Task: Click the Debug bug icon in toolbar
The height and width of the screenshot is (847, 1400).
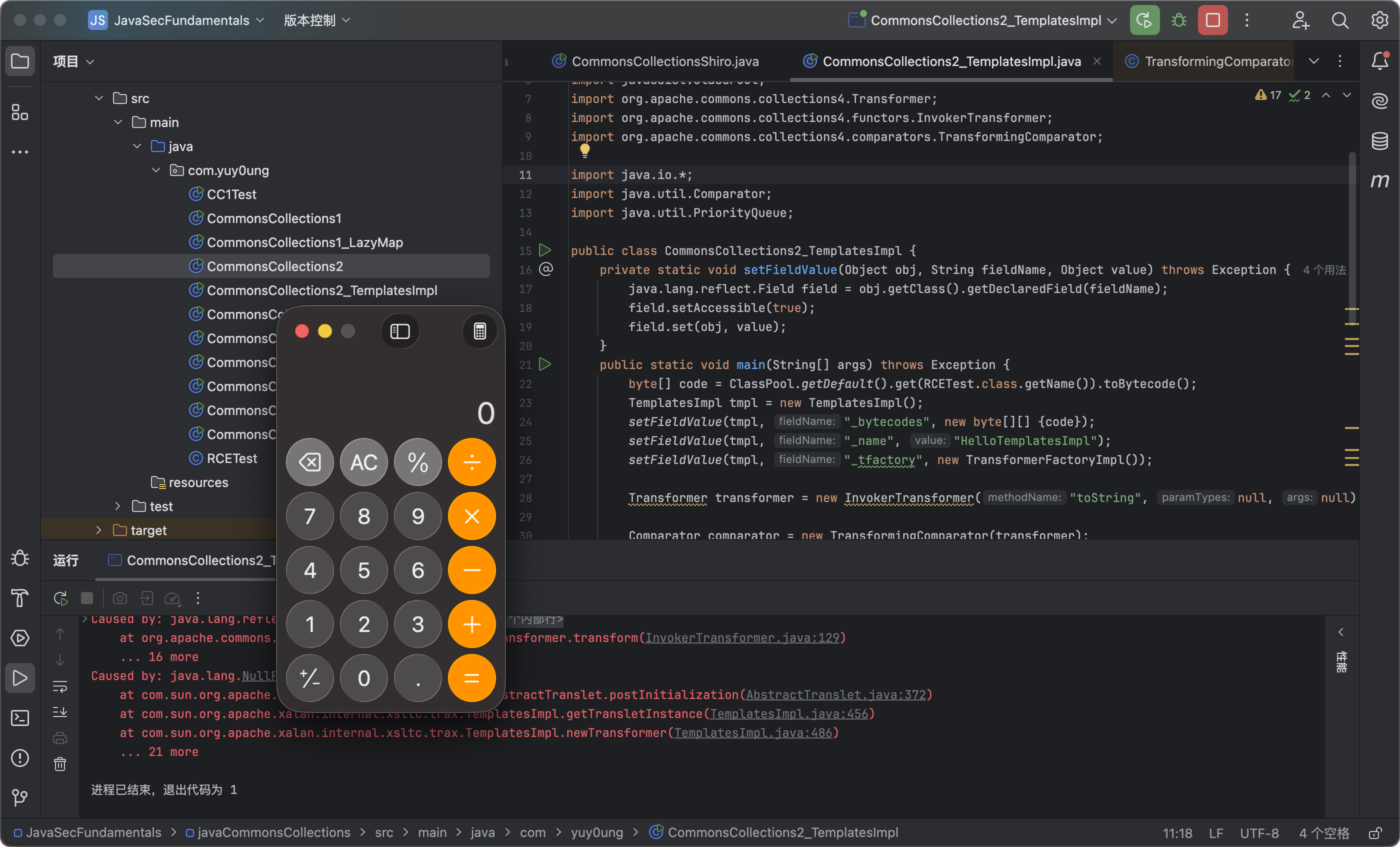Action: pyautogui.click(x=1178, y=20)
